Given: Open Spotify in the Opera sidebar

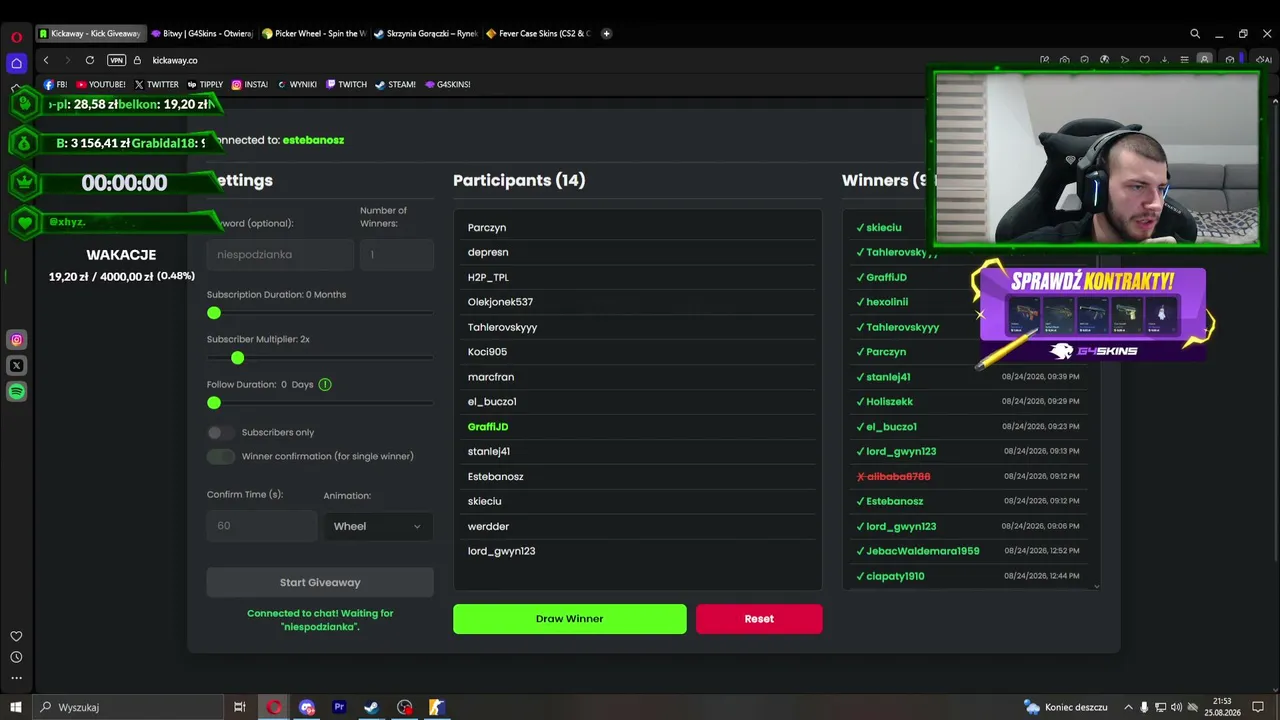Looking at the screenshot, I should [x=16, y=392].
